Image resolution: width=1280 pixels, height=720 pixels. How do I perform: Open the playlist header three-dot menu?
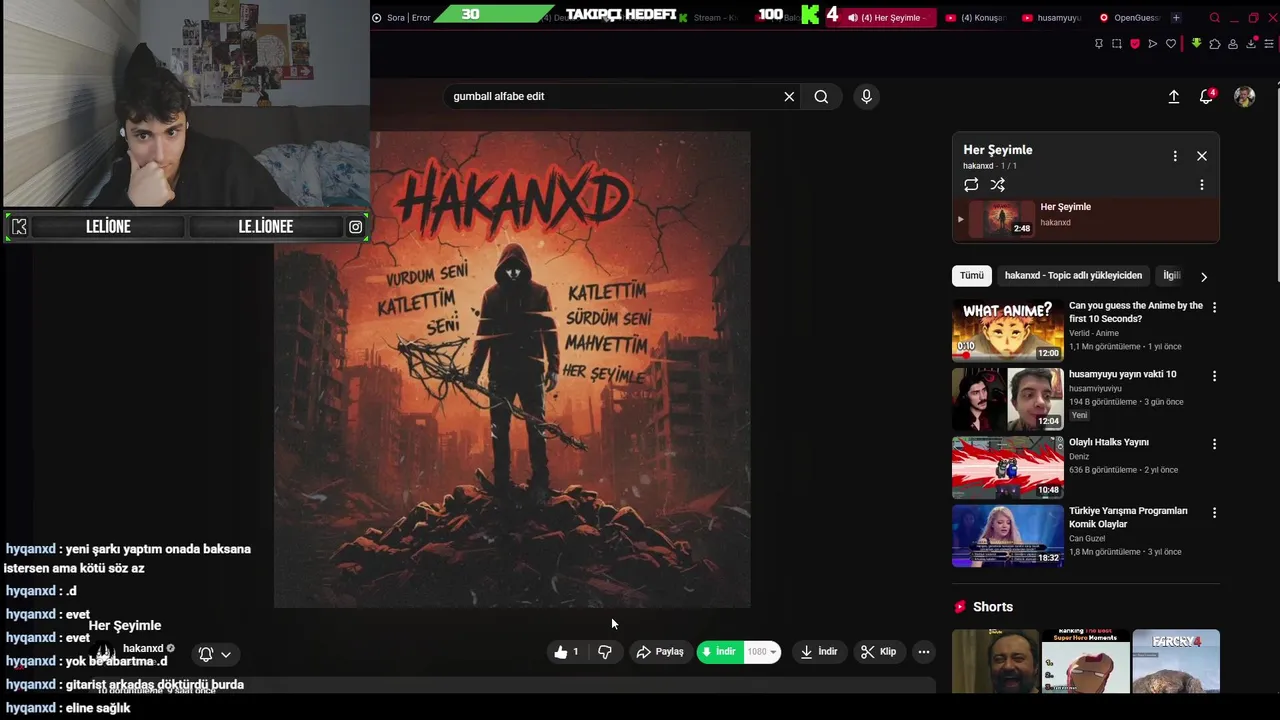pos(1175,156)
